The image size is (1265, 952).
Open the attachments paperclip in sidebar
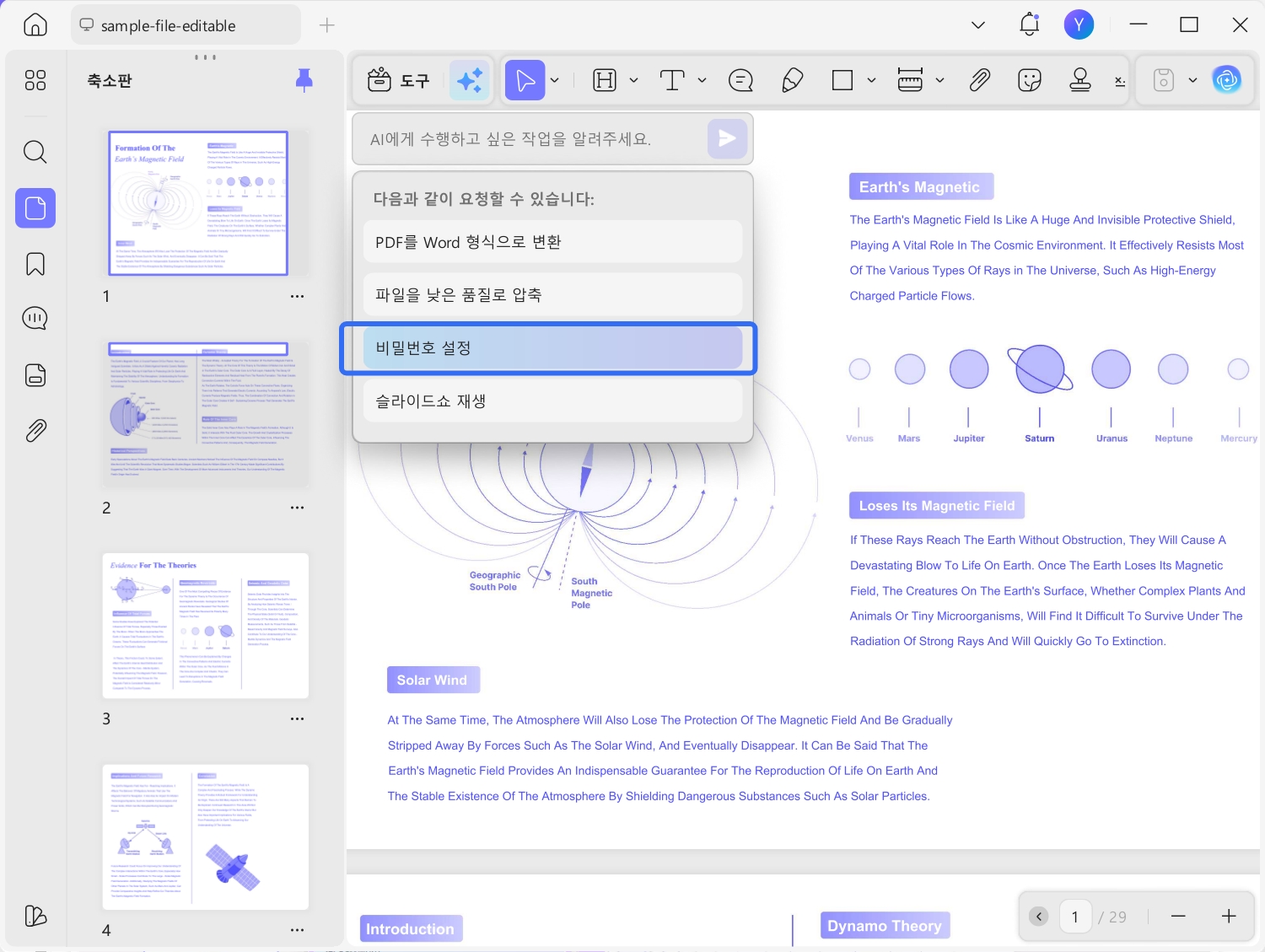coord(35,431)
